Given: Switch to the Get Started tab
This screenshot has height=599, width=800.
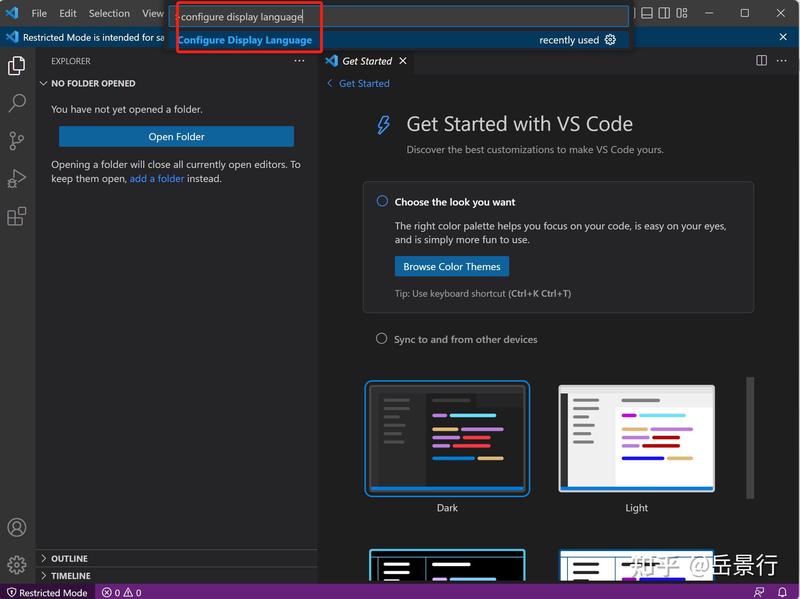Looking at the screenshot, I should tap(367, 61).
